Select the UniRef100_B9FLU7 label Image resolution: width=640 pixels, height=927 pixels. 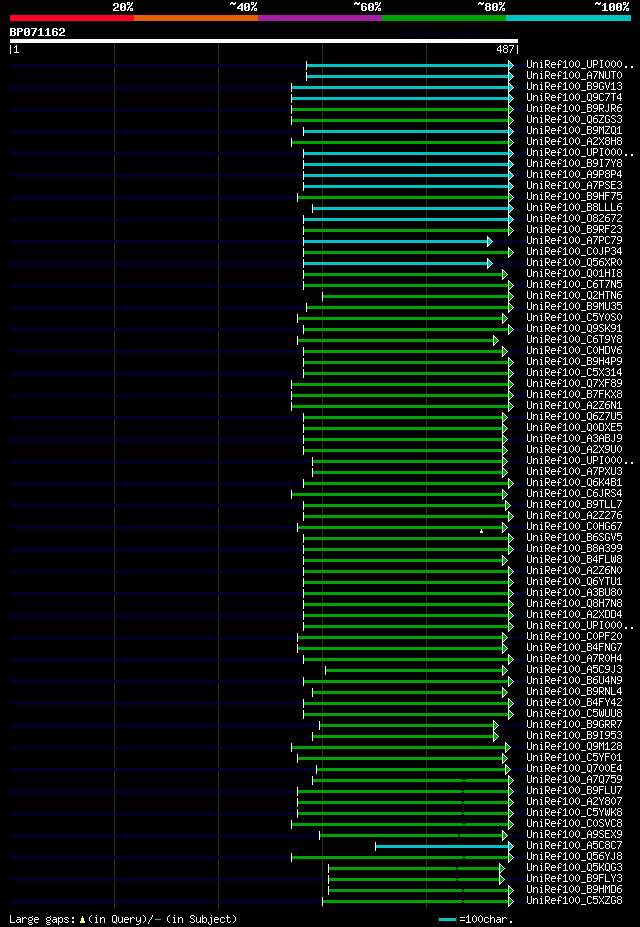coord(574,790)
